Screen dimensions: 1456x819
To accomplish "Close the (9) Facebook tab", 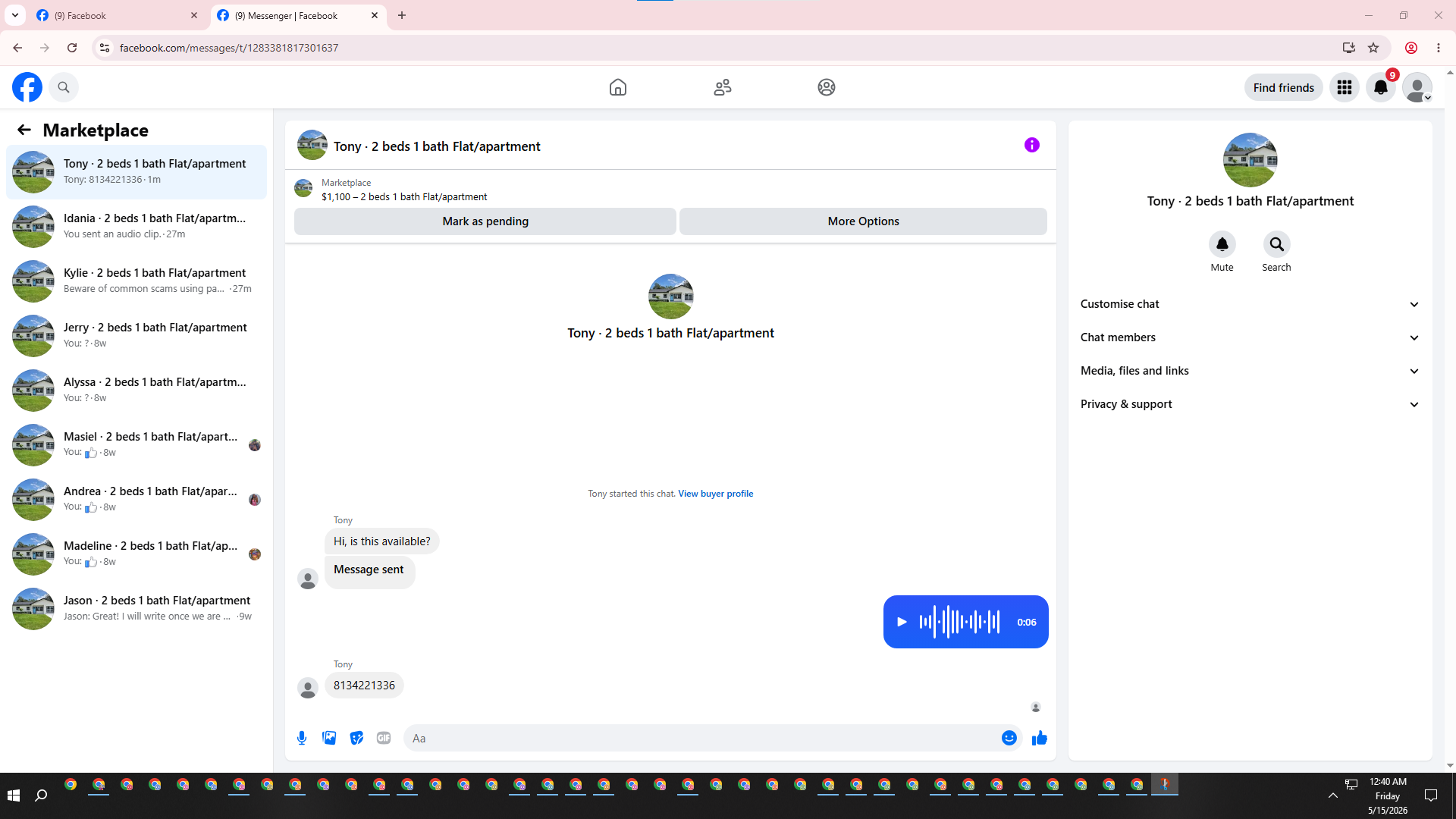I will (194, 15).
